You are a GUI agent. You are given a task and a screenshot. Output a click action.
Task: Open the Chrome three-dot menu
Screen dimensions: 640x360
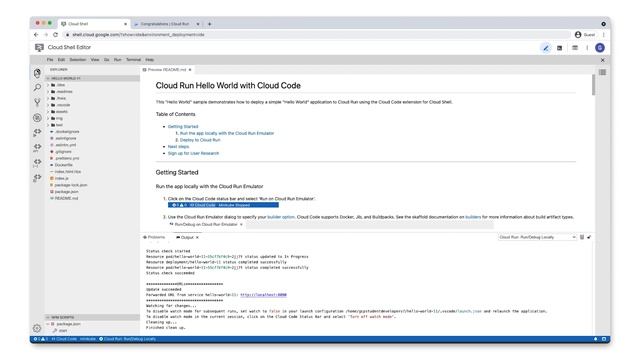point(604,35)
